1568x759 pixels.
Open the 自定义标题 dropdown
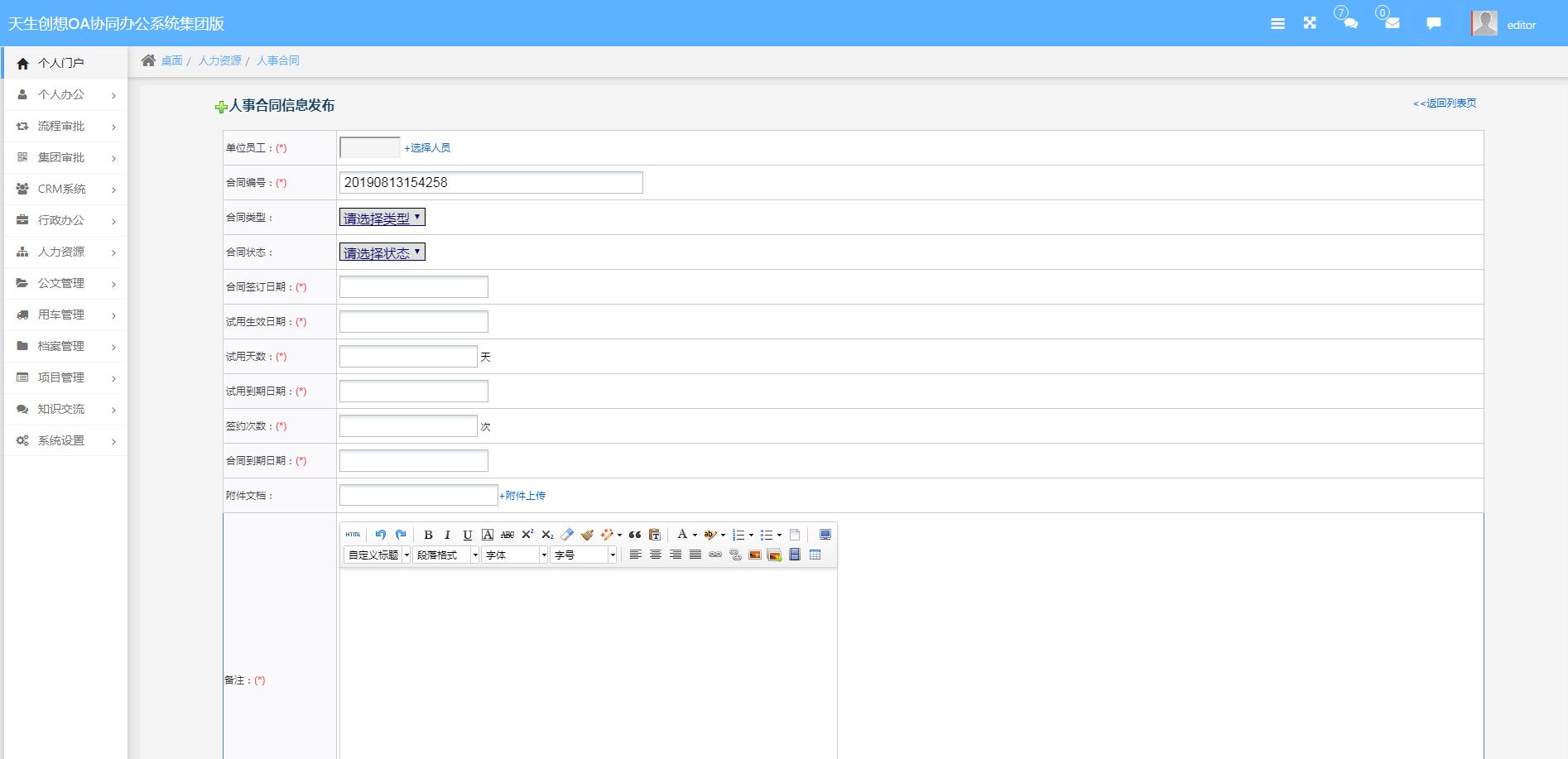pyautogui.click(x=378, y=555)
